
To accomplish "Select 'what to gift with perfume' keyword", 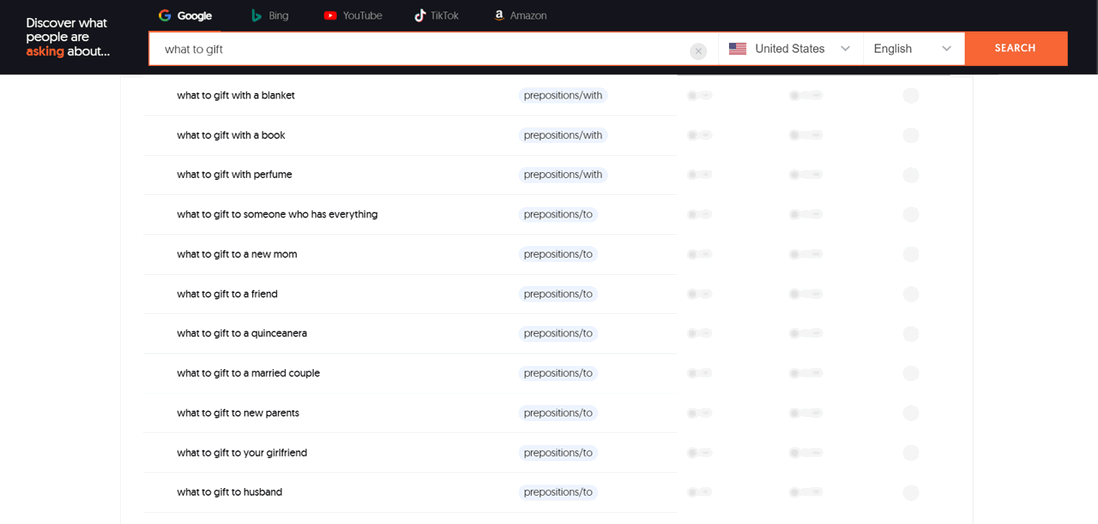I will click(x=235, y=175).
